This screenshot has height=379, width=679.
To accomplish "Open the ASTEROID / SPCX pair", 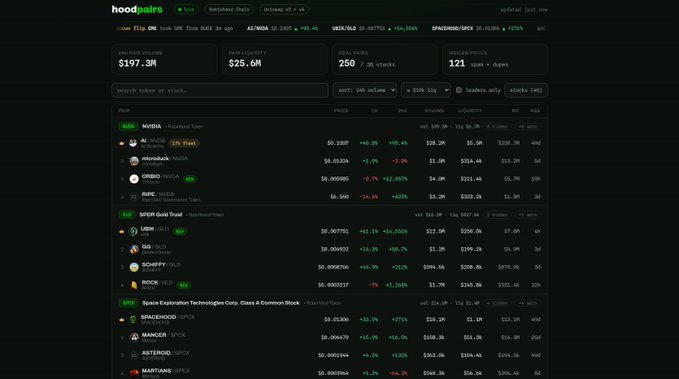I will [329, 355].
